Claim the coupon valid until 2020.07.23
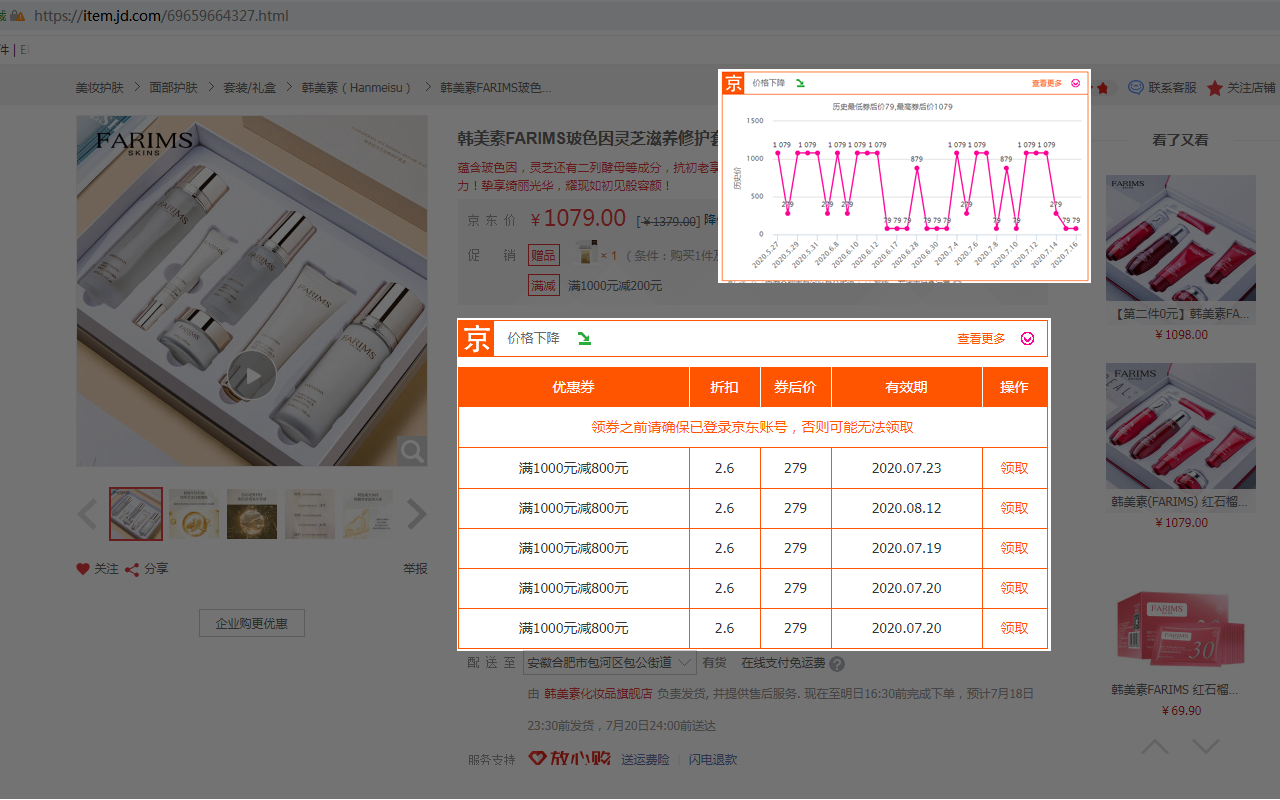The width and height of the screenshot is (1280, 800). (1014, 468)
